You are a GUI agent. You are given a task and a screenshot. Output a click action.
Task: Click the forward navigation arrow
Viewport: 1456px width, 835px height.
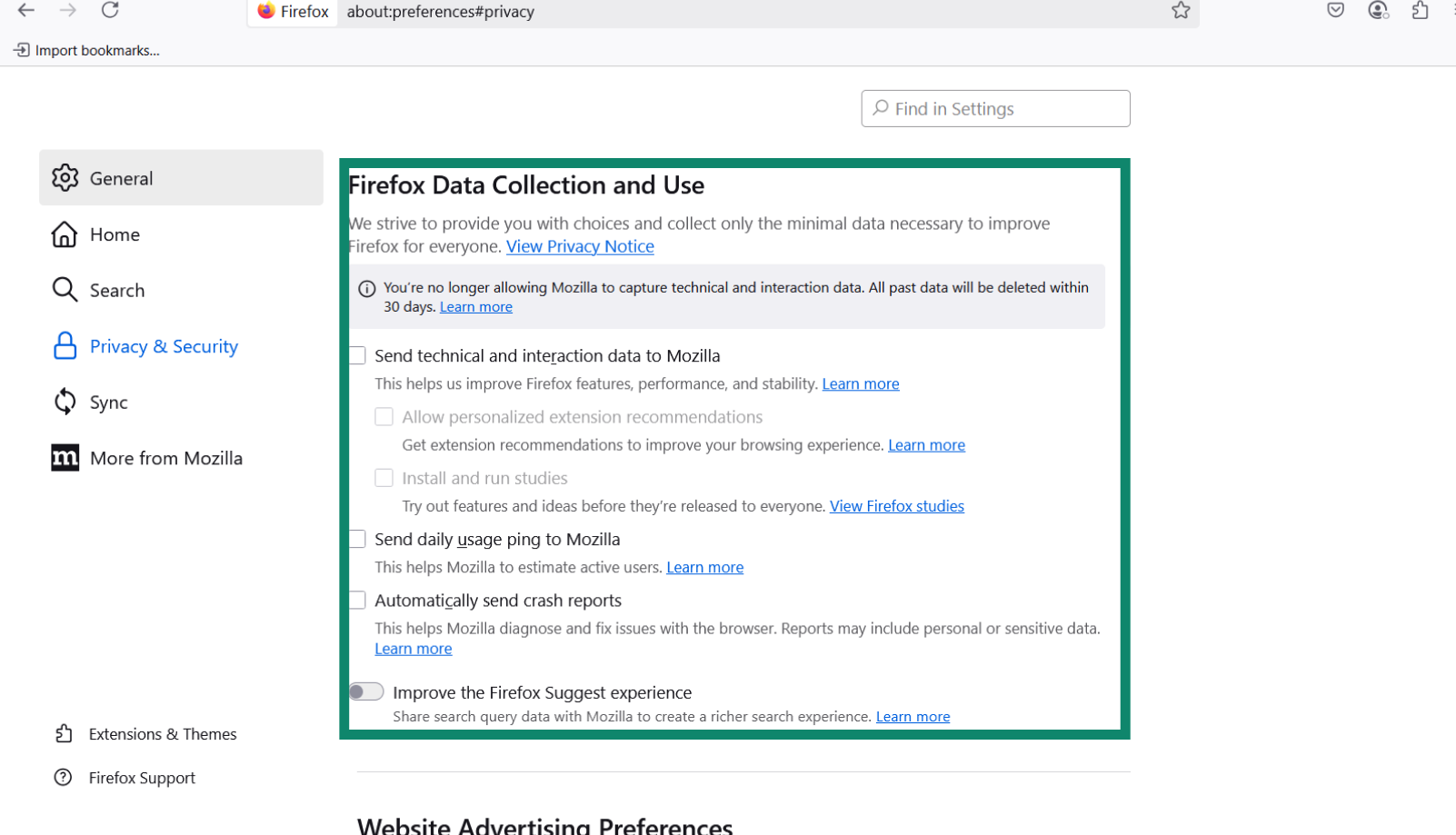[67, 12]
